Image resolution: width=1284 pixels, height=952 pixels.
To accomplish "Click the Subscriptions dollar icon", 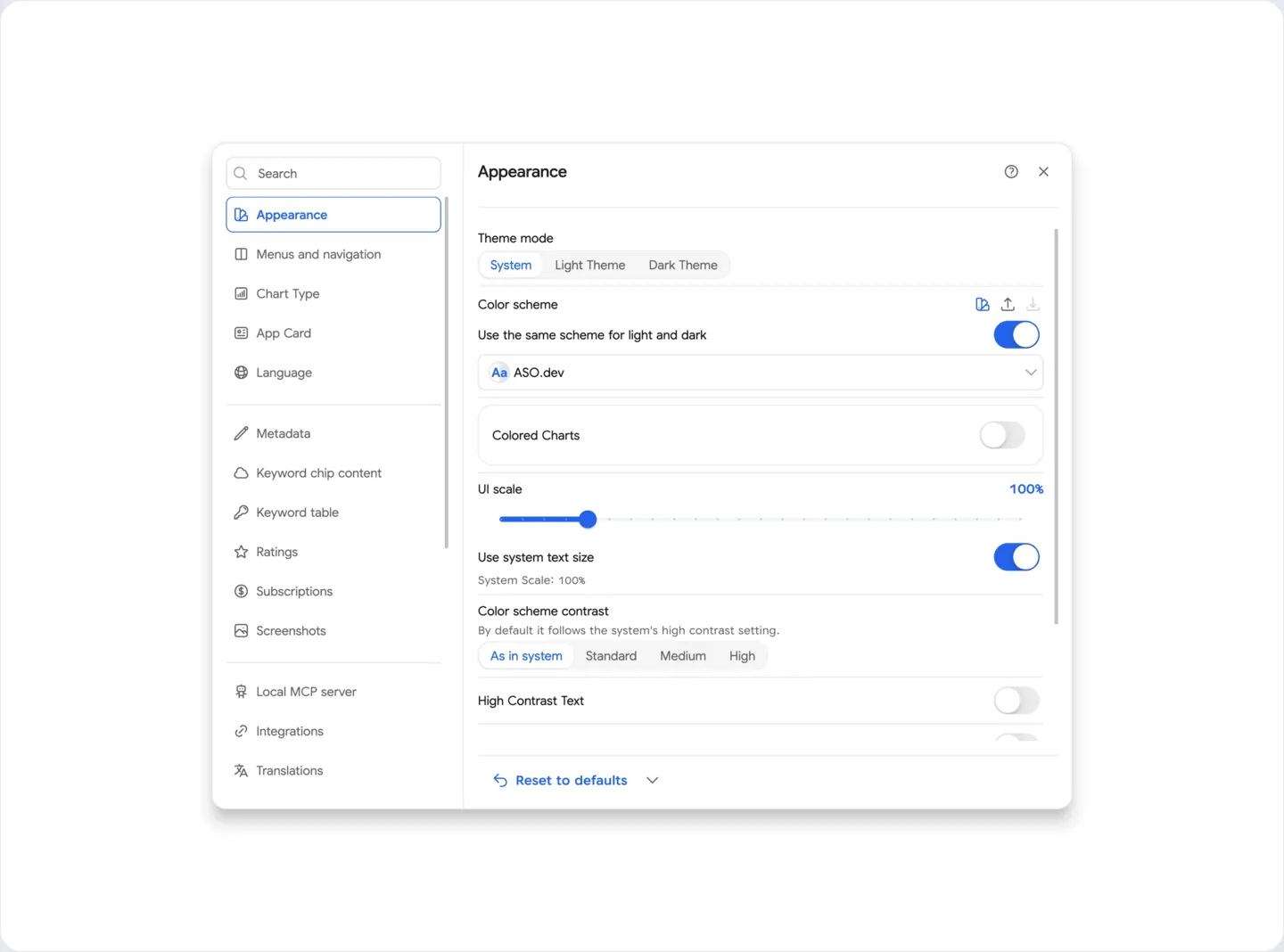I will 241,591.
